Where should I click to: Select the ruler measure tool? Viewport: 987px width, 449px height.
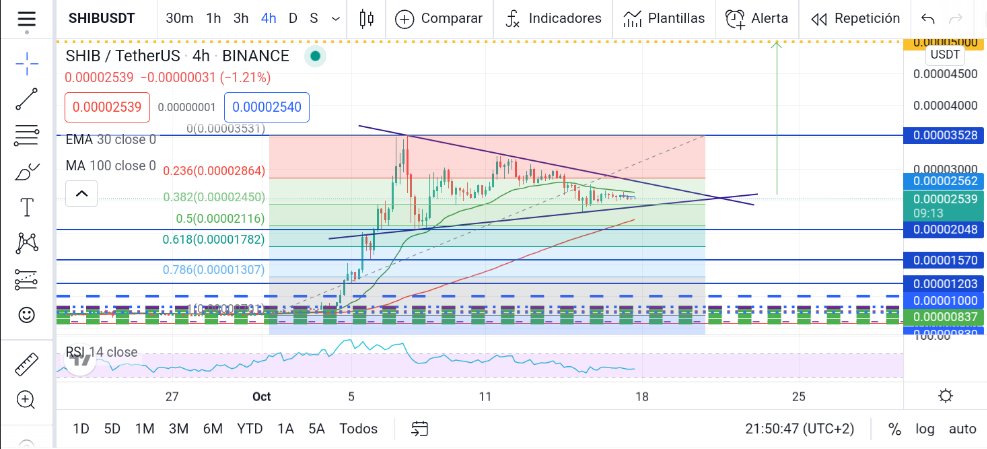pos(26,363)
